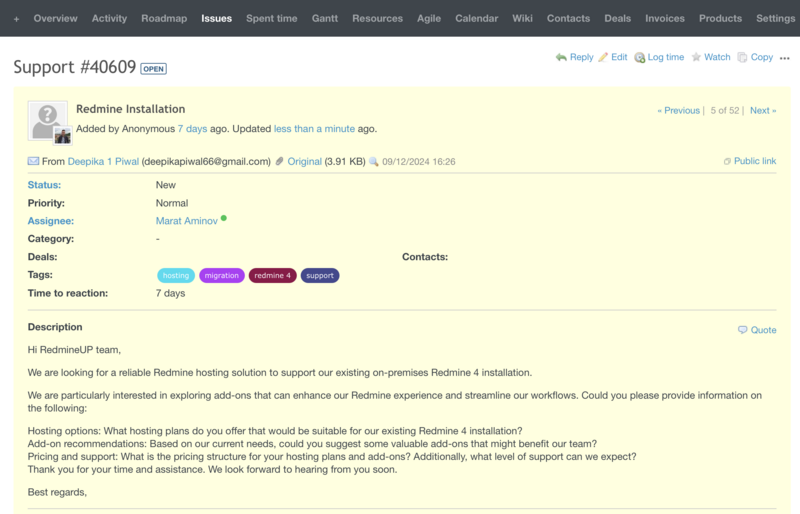This screenshot has width=800, height=514.
Task: Click the Copy pages icon
Action: pos(742,57)
